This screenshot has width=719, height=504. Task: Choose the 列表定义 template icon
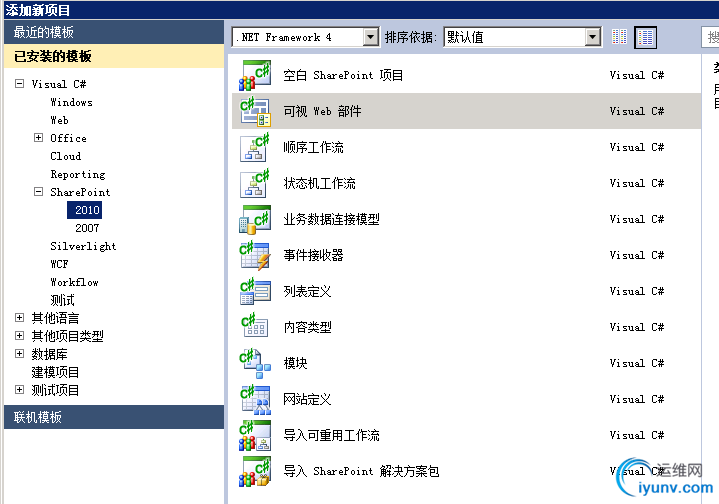[255, 291]
